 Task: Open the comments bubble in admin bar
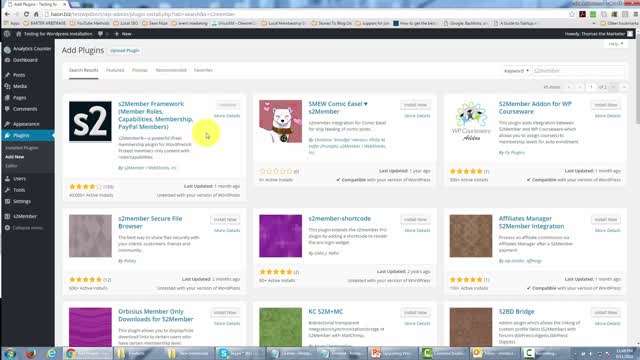(x=100, y=34)
